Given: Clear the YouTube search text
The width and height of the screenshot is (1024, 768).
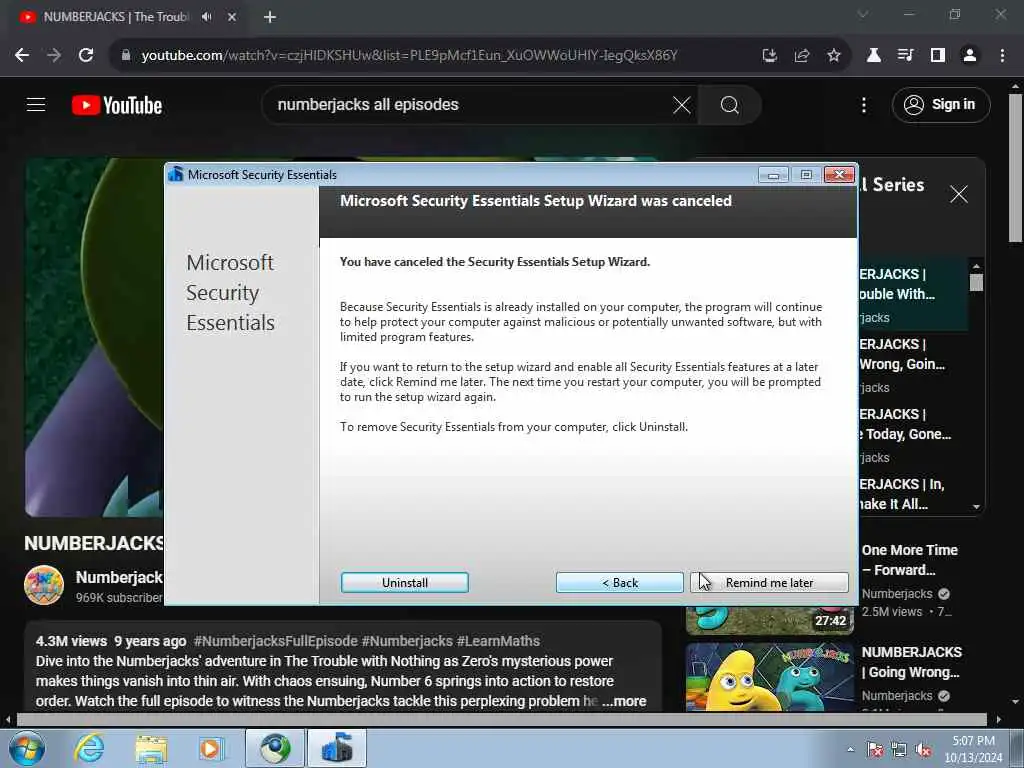Looking at the screenshot, I should pyautogui.click(x=681, y=104).
